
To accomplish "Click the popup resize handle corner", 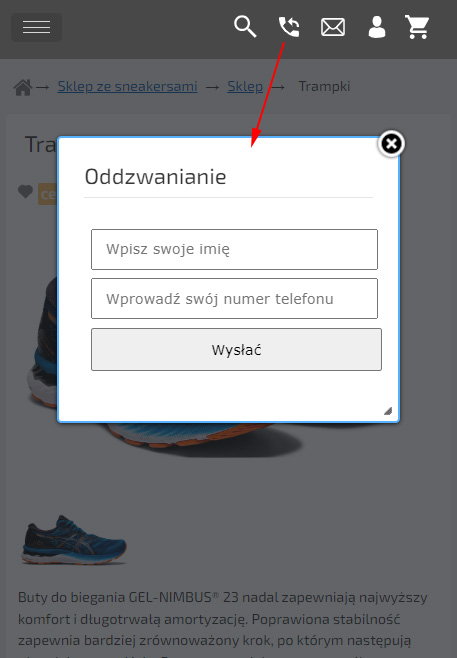I will tap(388, 411).
